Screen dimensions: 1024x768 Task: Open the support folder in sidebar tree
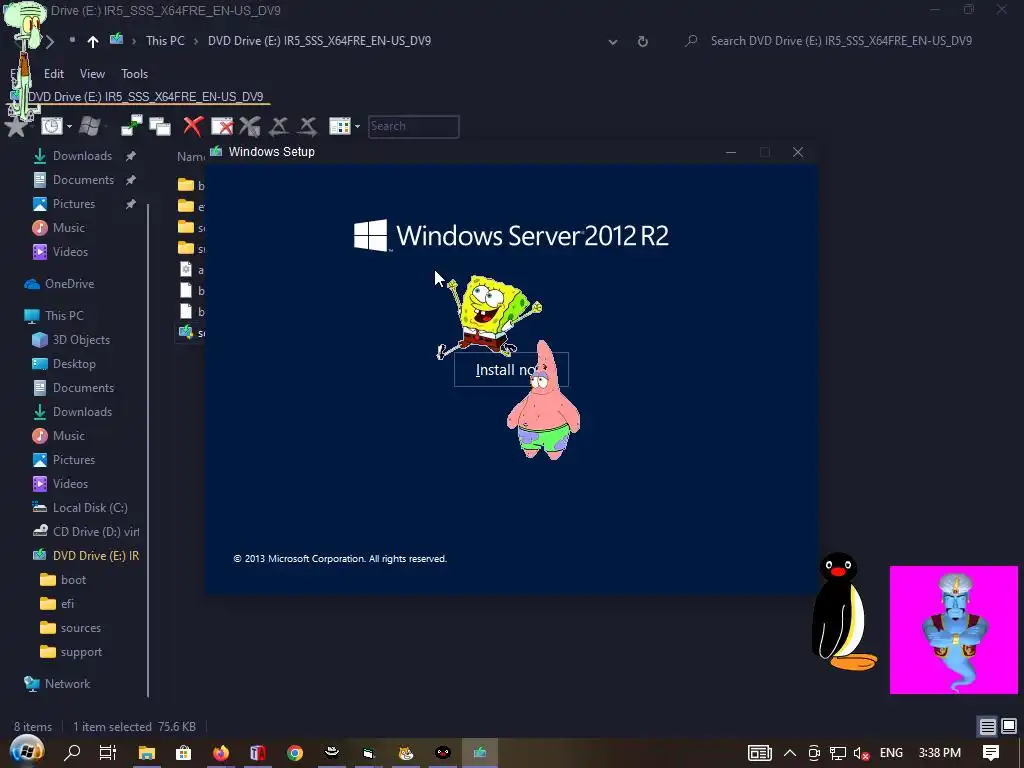coord(81,652)
